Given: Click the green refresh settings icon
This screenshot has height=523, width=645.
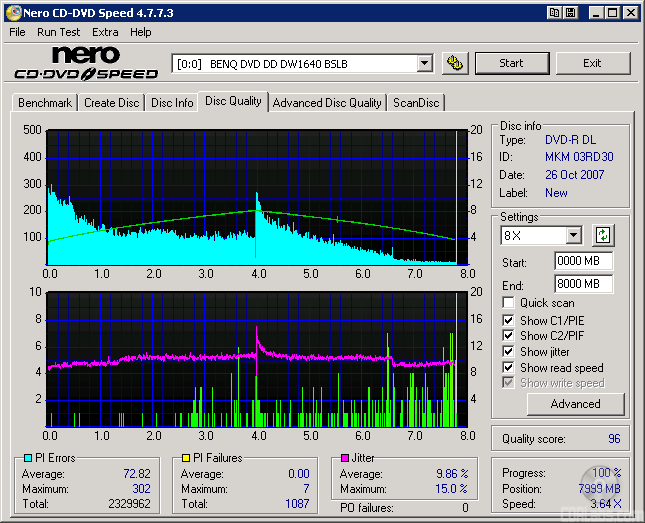Looking at the screenshot, I should (603, 236).
